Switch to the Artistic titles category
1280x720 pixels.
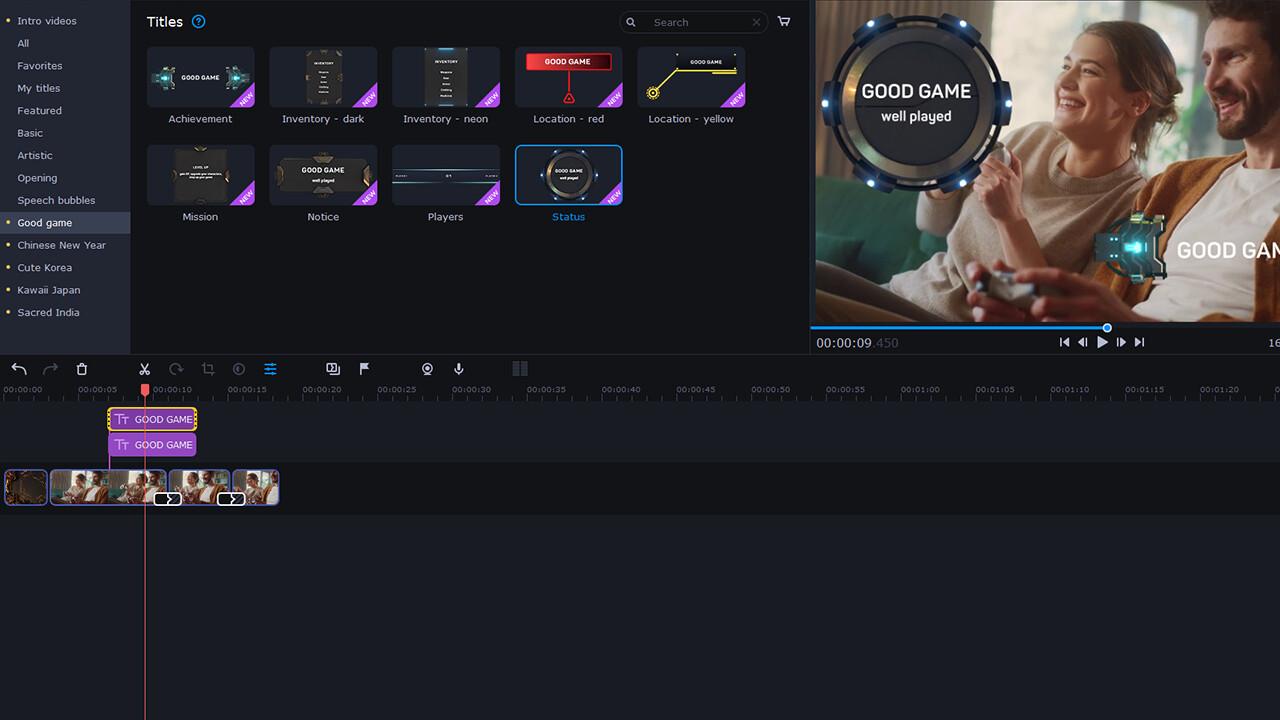tap(34, 155)
